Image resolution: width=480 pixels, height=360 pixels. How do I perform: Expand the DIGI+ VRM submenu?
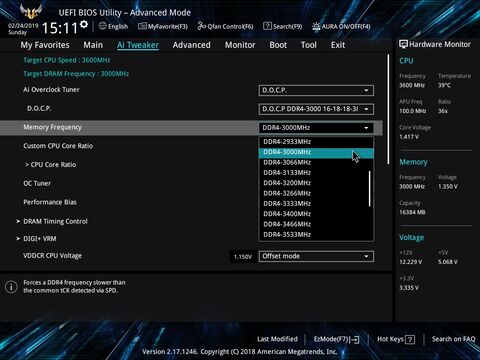click(40, 239)
